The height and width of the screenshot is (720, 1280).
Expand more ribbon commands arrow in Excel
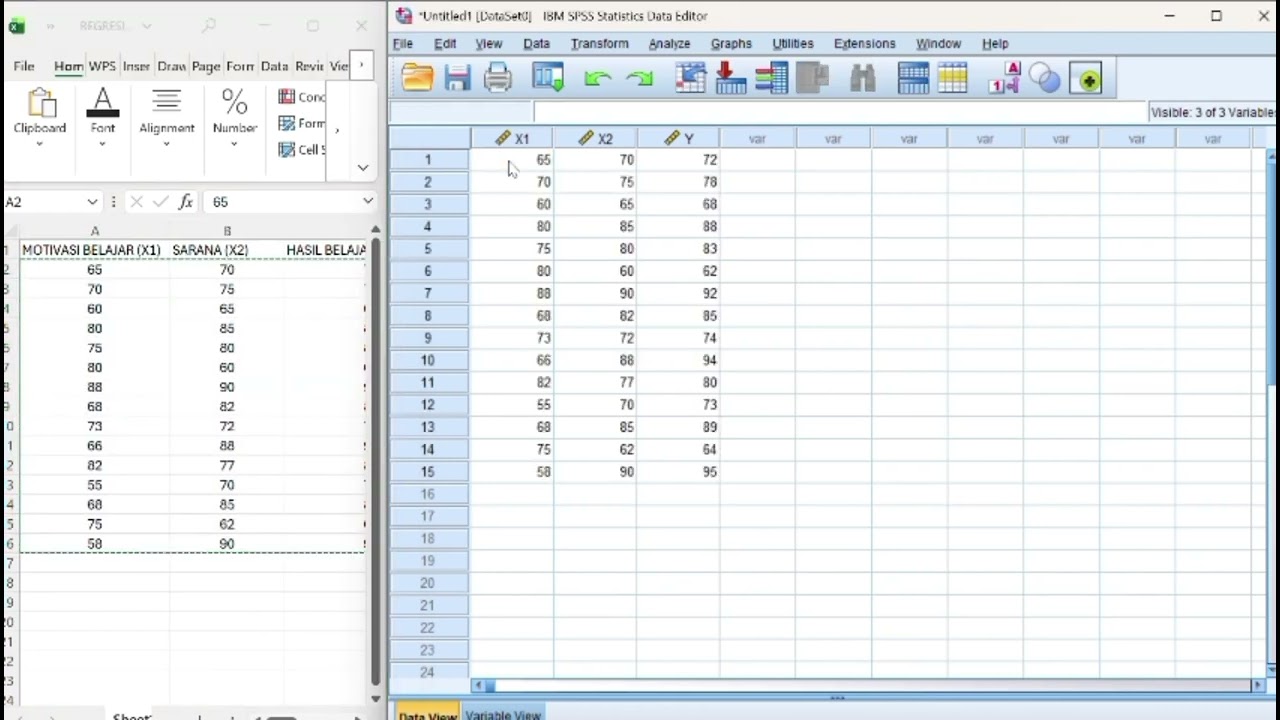point(337,130)
